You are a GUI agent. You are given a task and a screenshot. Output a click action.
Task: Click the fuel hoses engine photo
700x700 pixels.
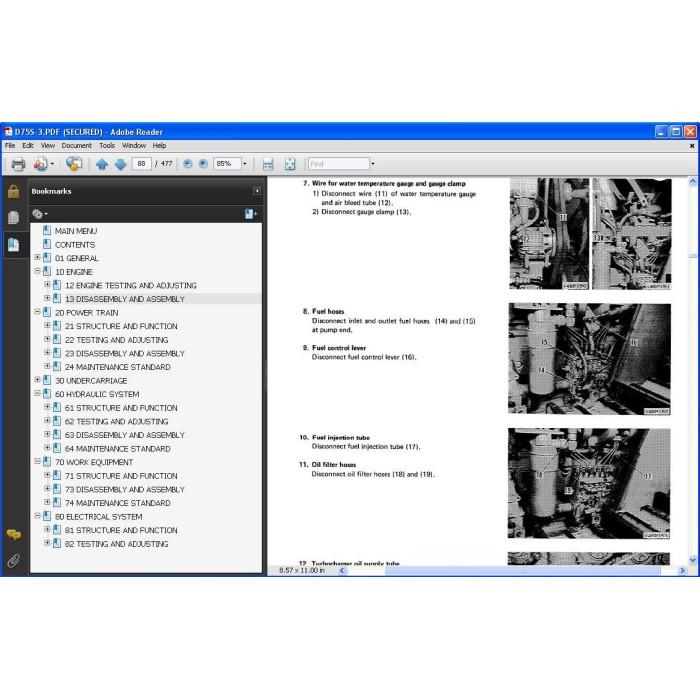click(589, 359)
